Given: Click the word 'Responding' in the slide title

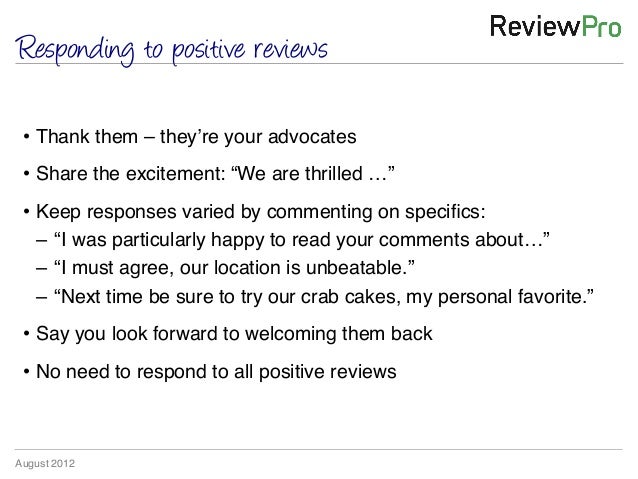Looking at the screenshot, I should pos(76,50).
